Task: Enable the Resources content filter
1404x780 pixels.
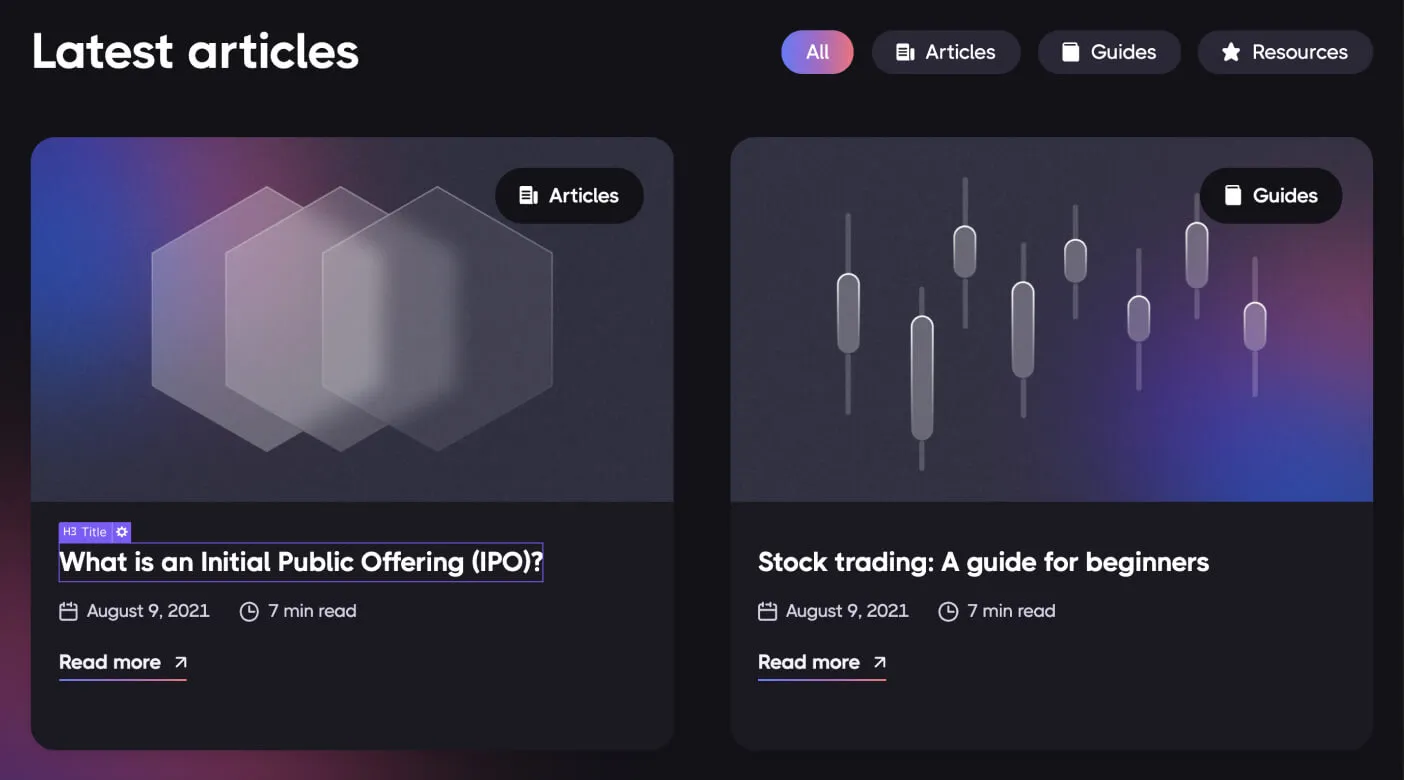Action: pyautogui.click(x=1285, y=52)
